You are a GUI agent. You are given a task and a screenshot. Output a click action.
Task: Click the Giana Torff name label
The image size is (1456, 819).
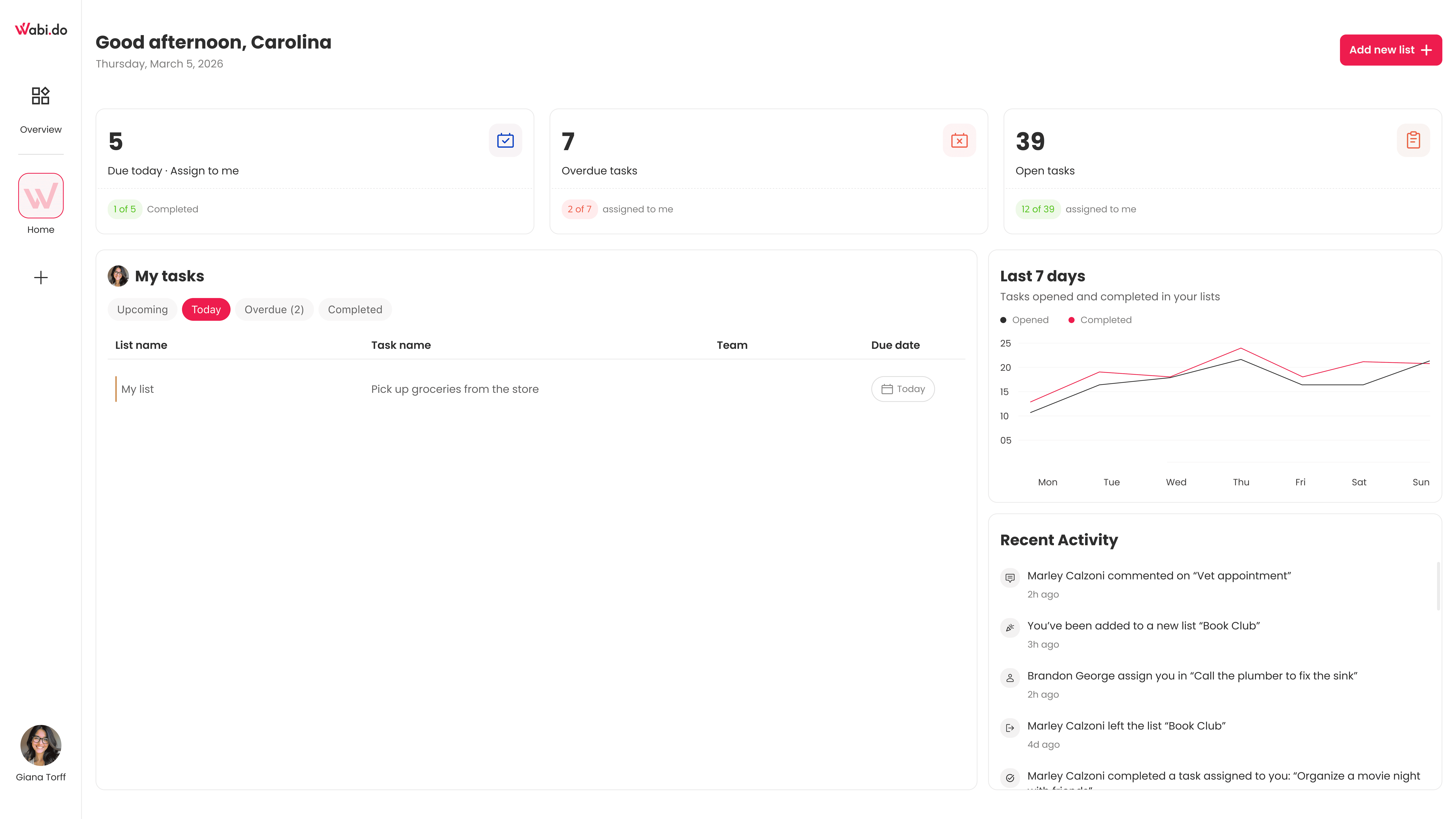(41, 777)
